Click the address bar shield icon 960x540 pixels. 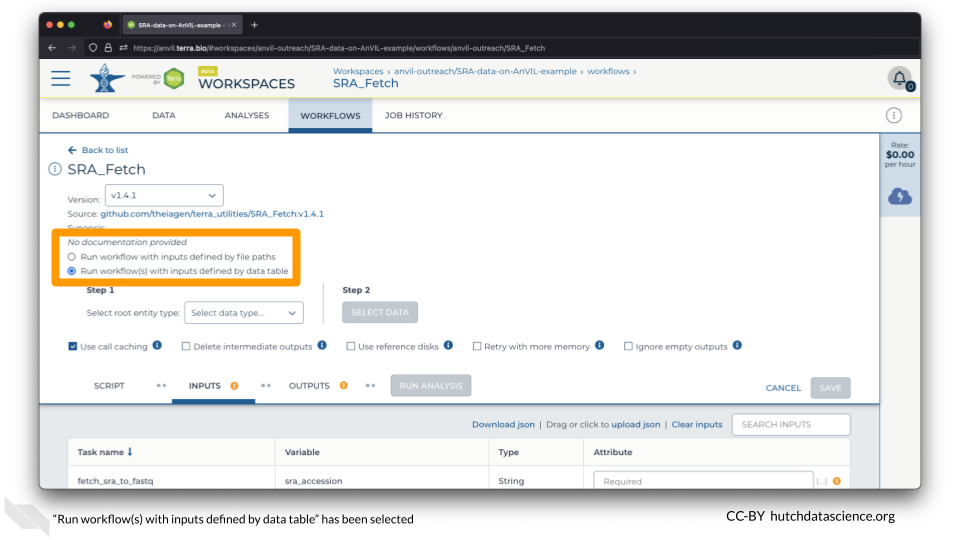pos(93,48)
